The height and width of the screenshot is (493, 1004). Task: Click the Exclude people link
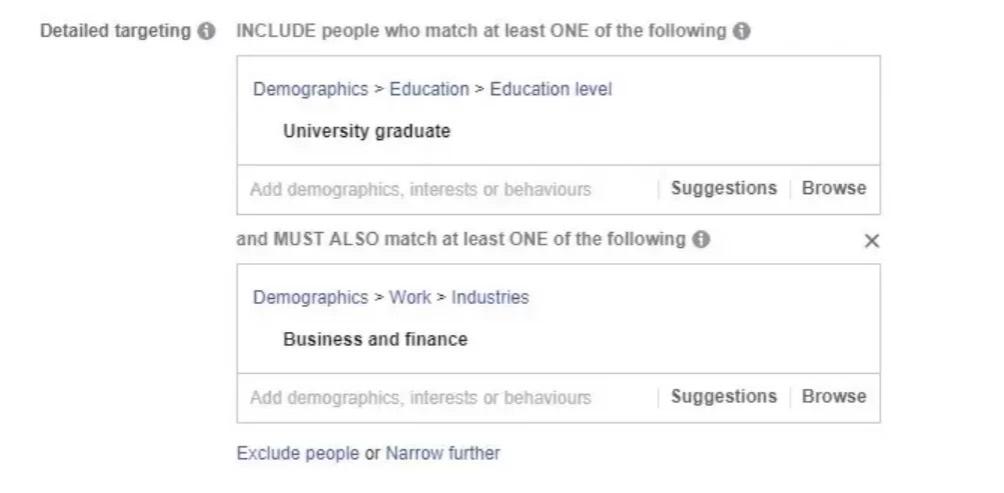point(297,453)
